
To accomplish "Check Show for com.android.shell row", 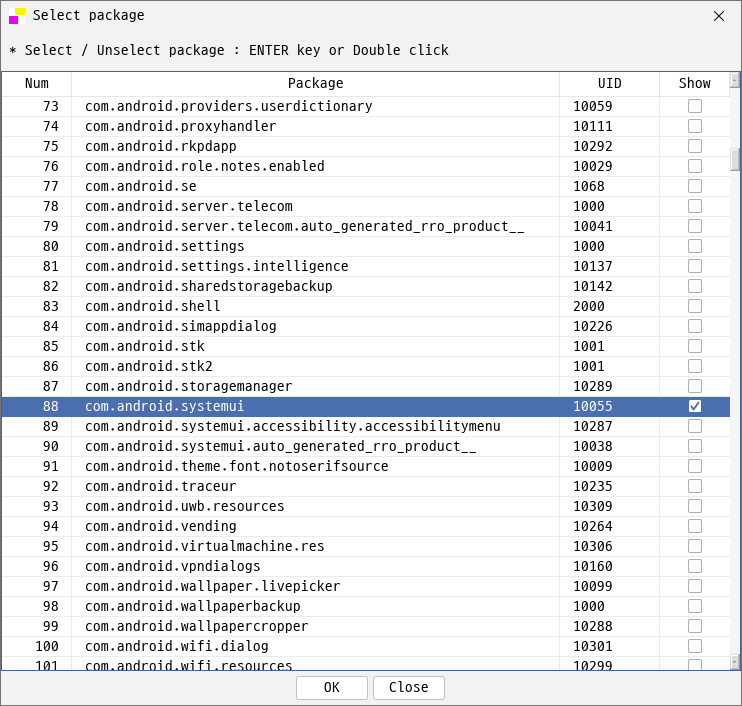I will 695,307.
